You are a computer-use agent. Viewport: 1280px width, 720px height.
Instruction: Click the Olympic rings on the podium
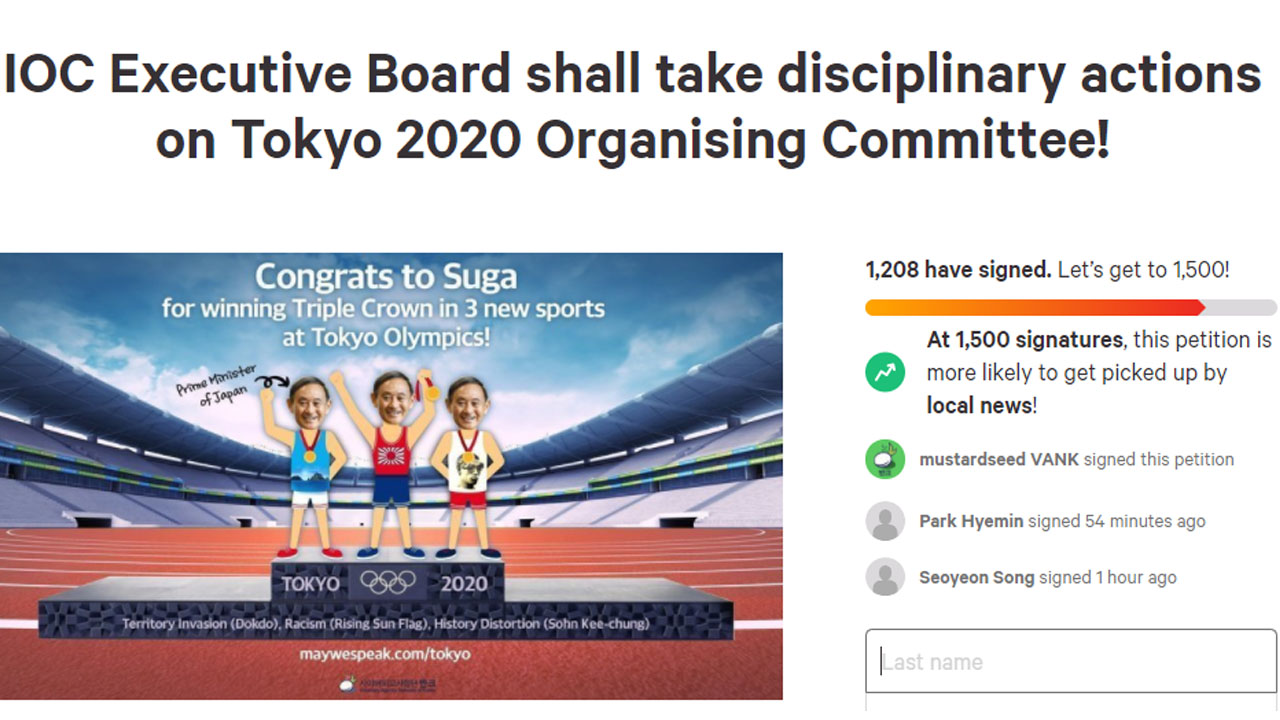coord(388,583)
